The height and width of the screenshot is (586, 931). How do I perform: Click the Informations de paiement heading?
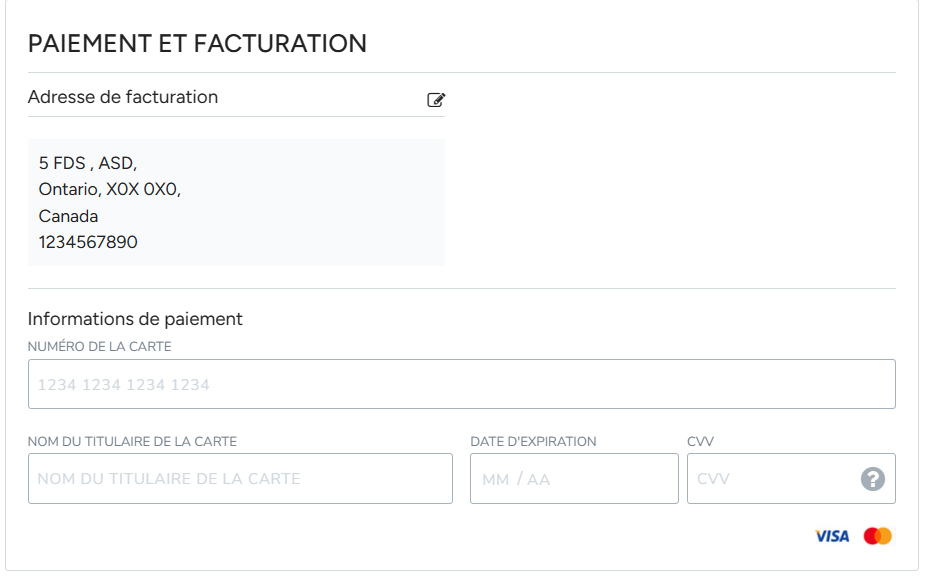tap(135, 319)
